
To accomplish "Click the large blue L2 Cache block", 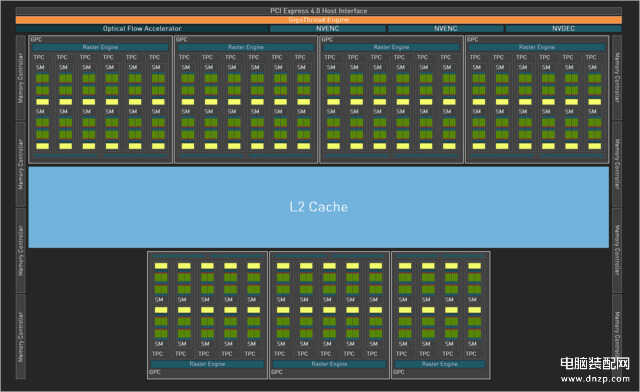I will click(319, 207).
